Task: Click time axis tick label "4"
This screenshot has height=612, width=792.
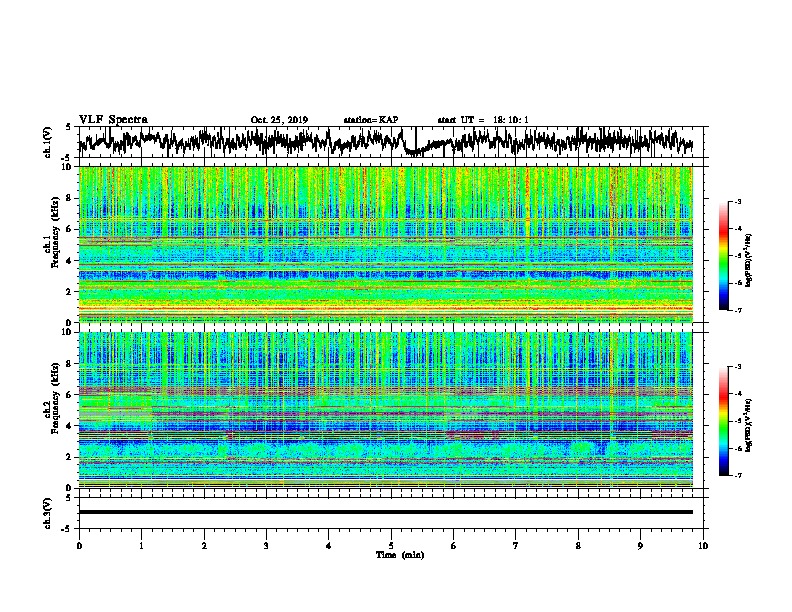Action: (329, 546)
